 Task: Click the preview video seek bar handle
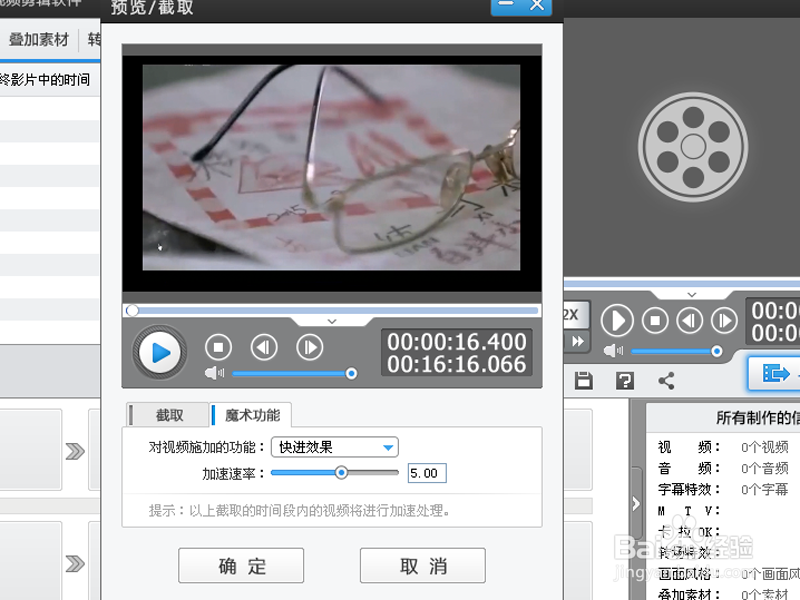[132, 310]
